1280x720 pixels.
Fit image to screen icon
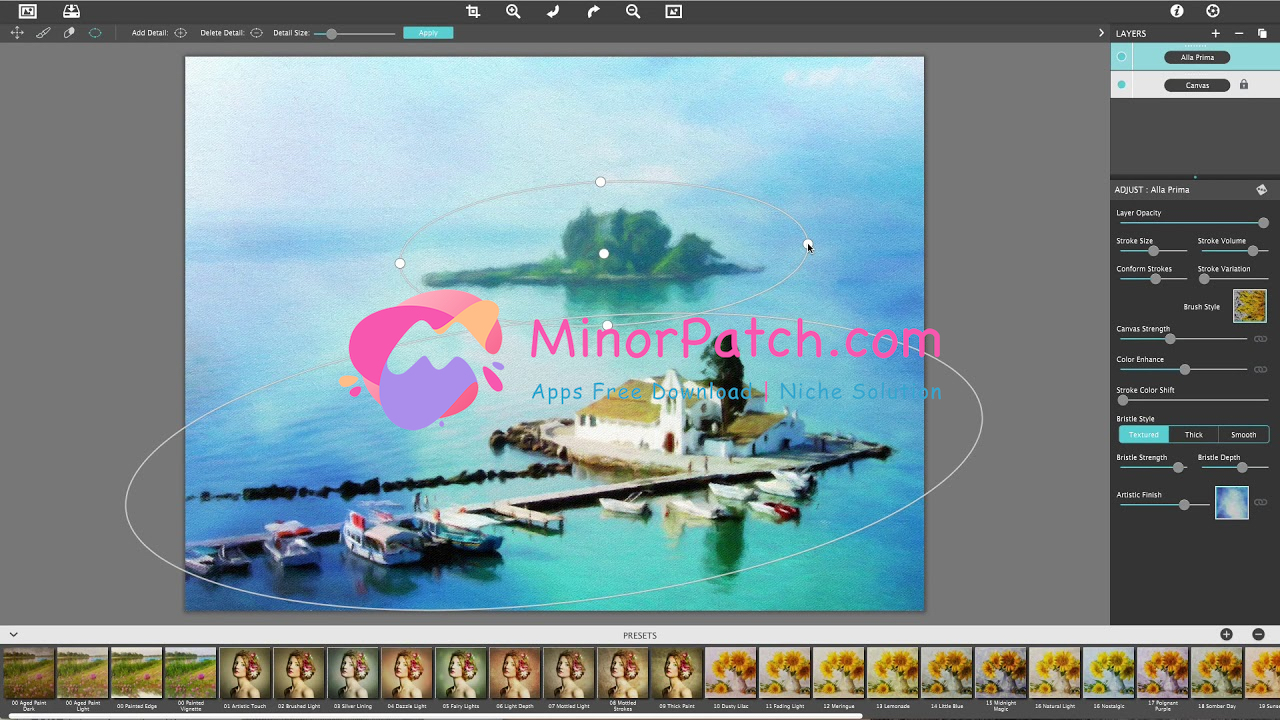(673, 11)
